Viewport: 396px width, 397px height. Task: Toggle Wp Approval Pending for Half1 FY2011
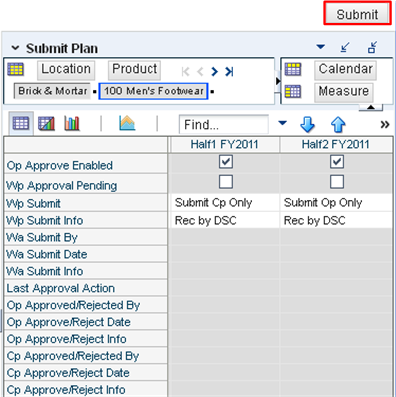coord(226,182)
